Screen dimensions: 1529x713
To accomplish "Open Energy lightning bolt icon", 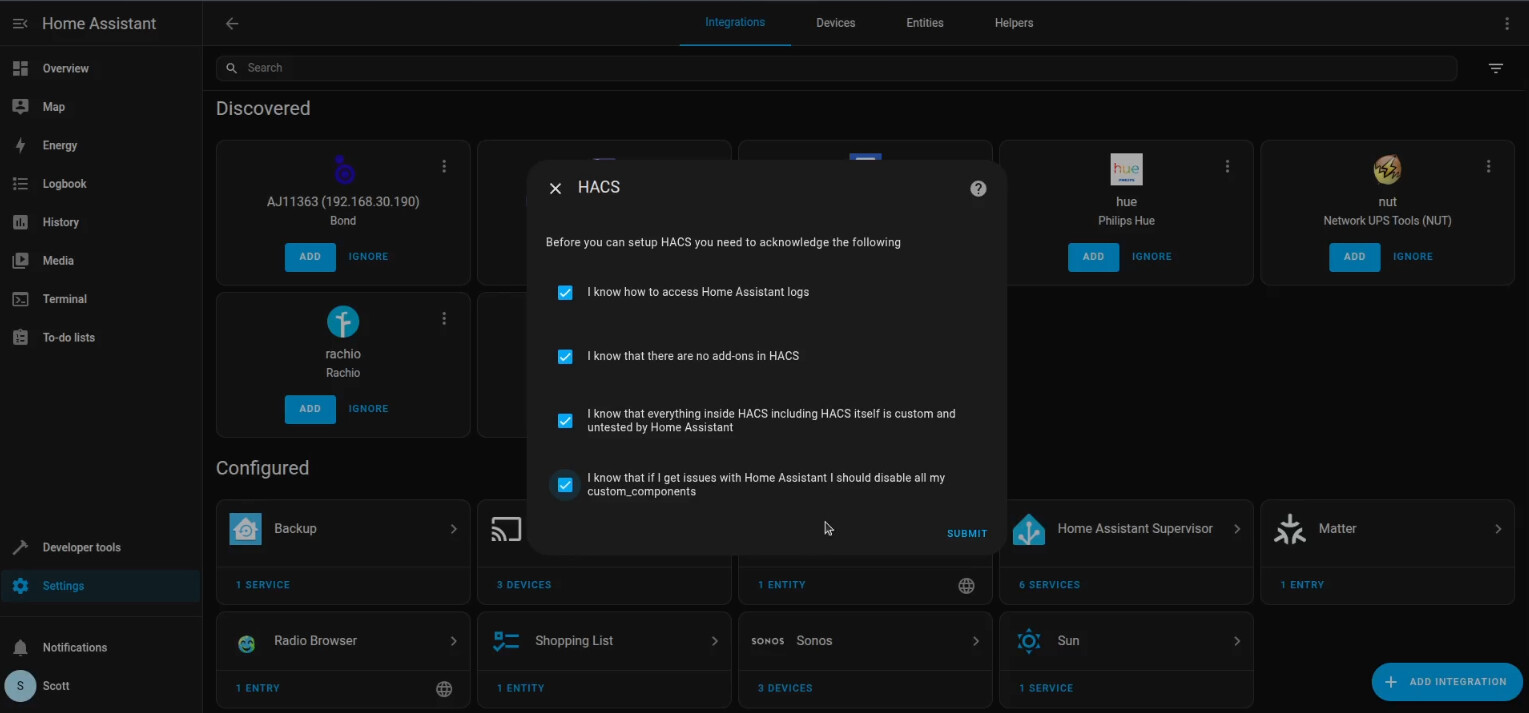I will point(20,146).
